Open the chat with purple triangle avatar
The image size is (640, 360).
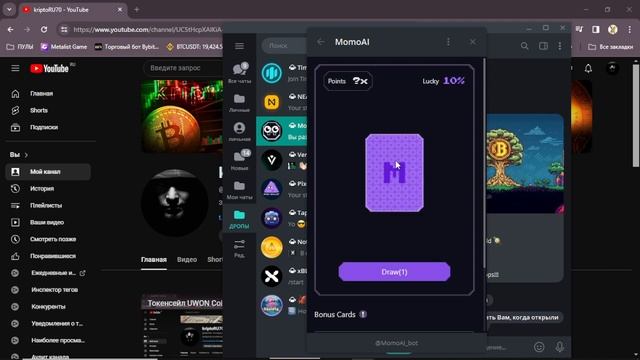tap(281, 189)
